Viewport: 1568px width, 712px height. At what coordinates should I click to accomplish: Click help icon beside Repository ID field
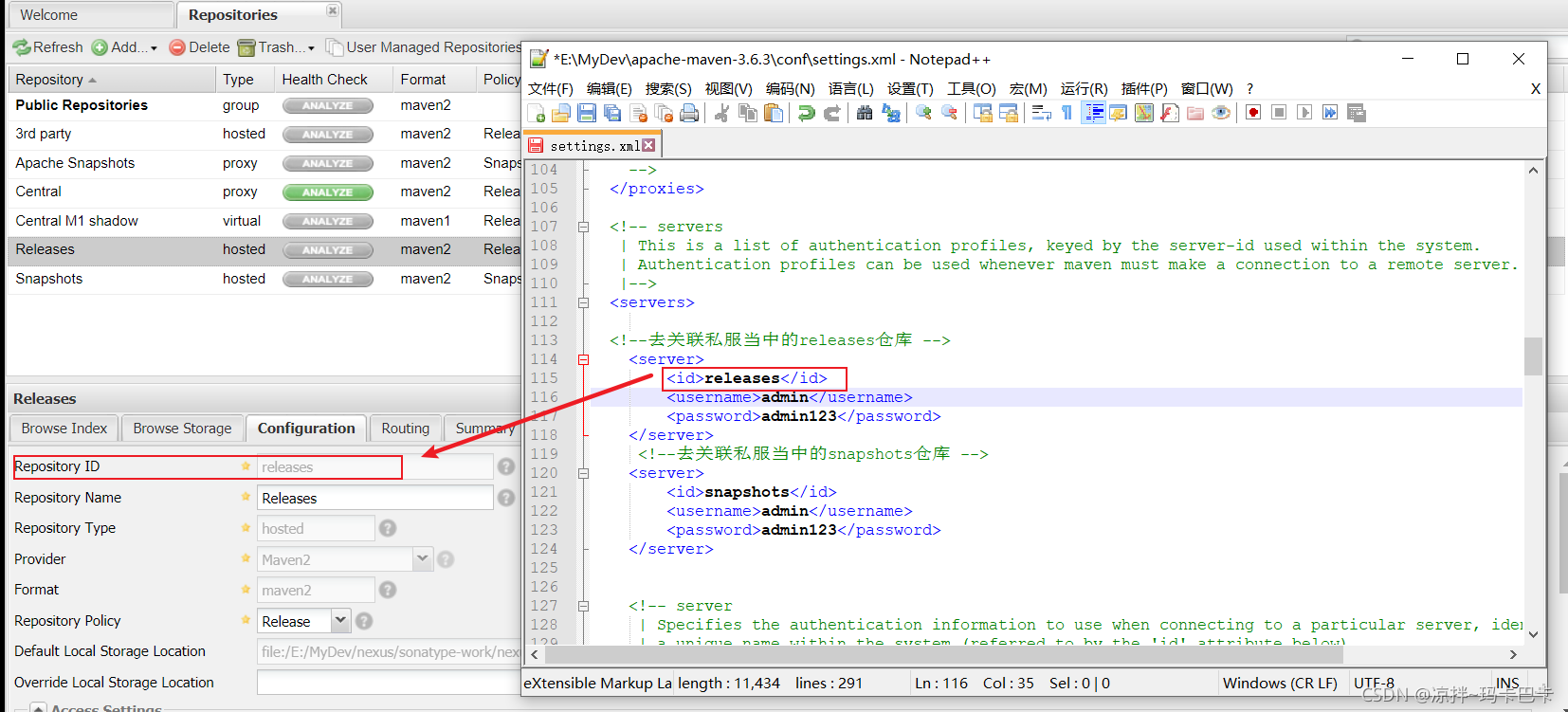click(506, 466)
